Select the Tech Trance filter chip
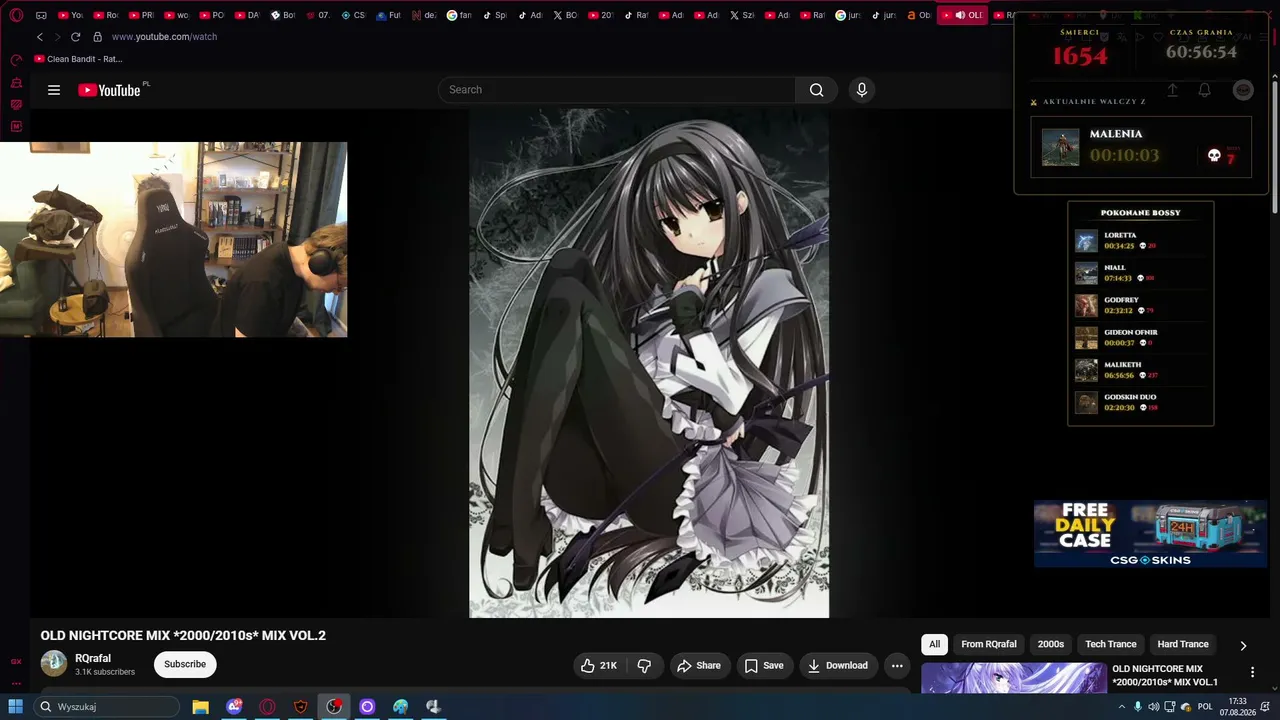This screenshot has height=720, width=1280. tap(1111, 645)
